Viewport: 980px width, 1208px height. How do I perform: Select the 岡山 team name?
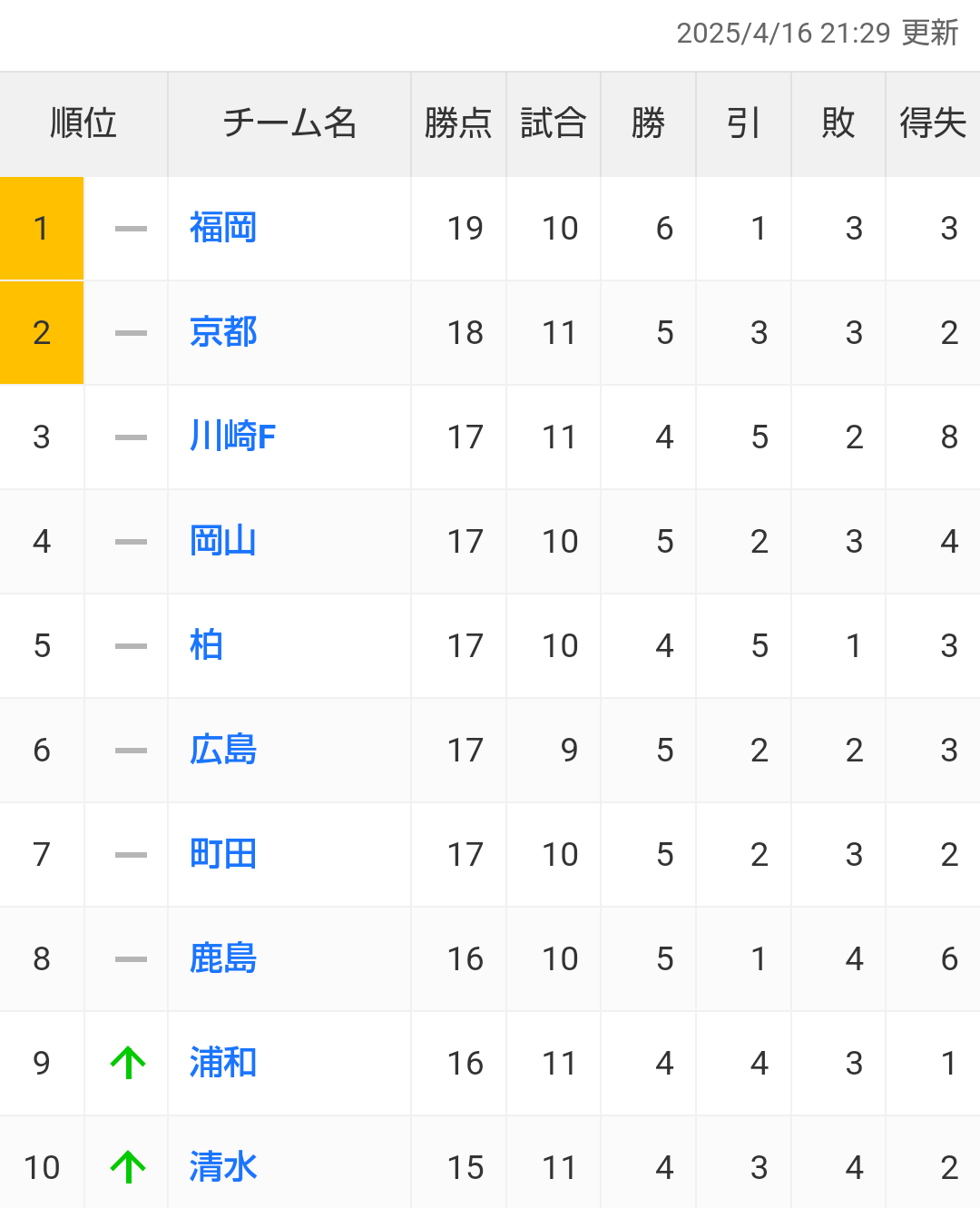[223, 541]
